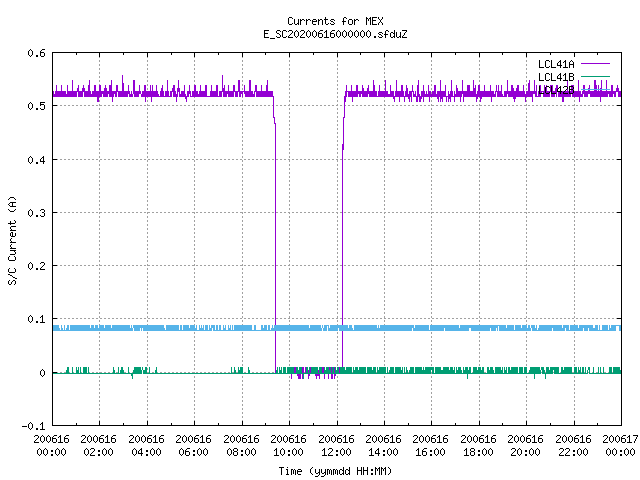Click y-axis tick value 0.3

(36, 213)
